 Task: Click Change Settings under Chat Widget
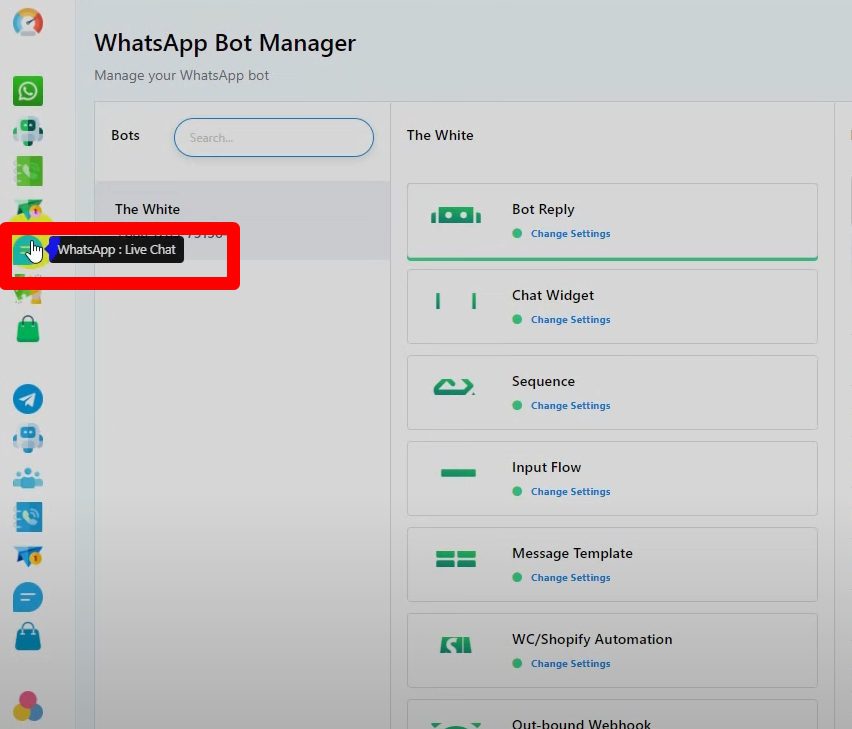click(570, 320)
